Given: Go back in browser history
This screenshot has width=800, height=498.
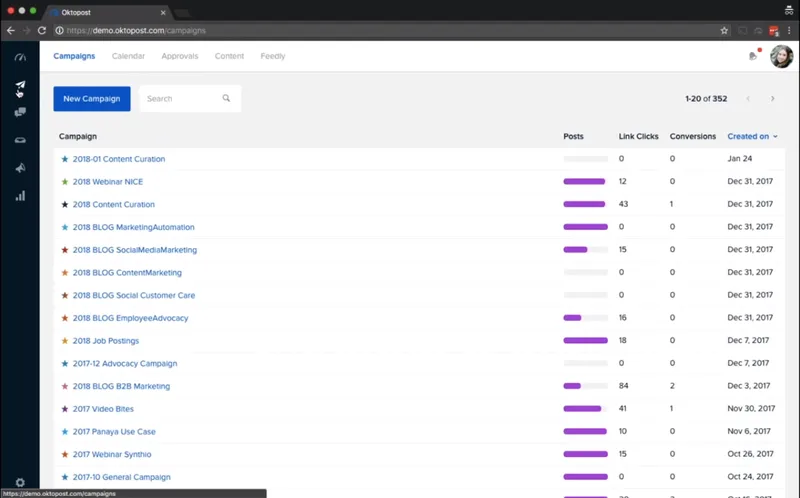Looking at the screenshot, I should 11,31.
